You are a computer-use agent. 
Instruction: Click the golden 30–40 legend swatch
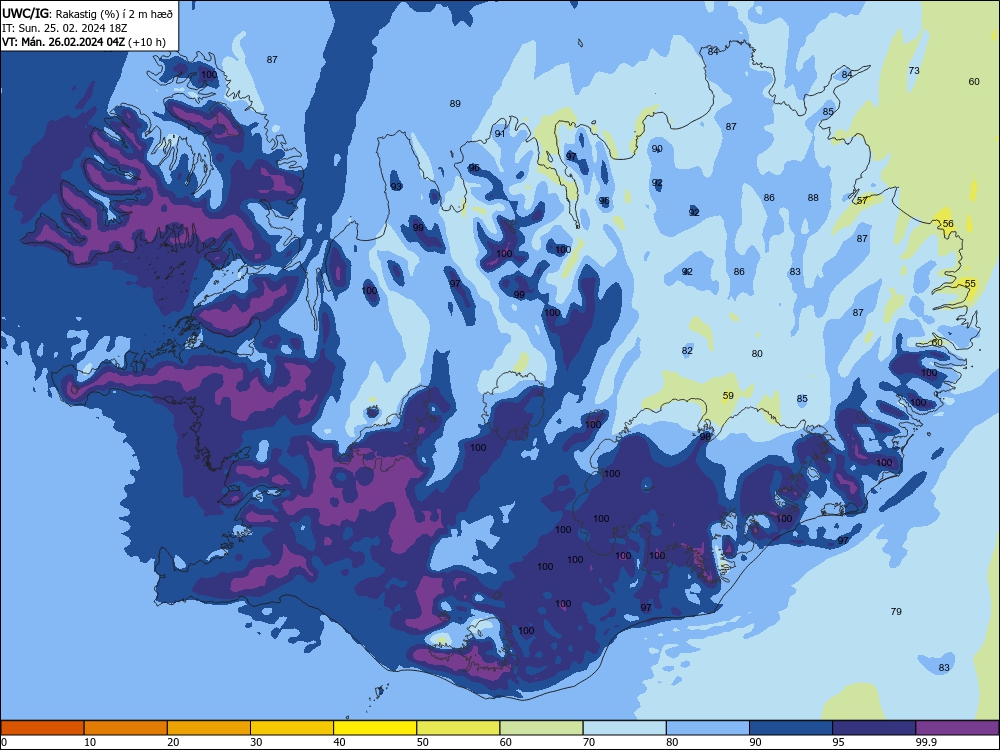(292, 728)
